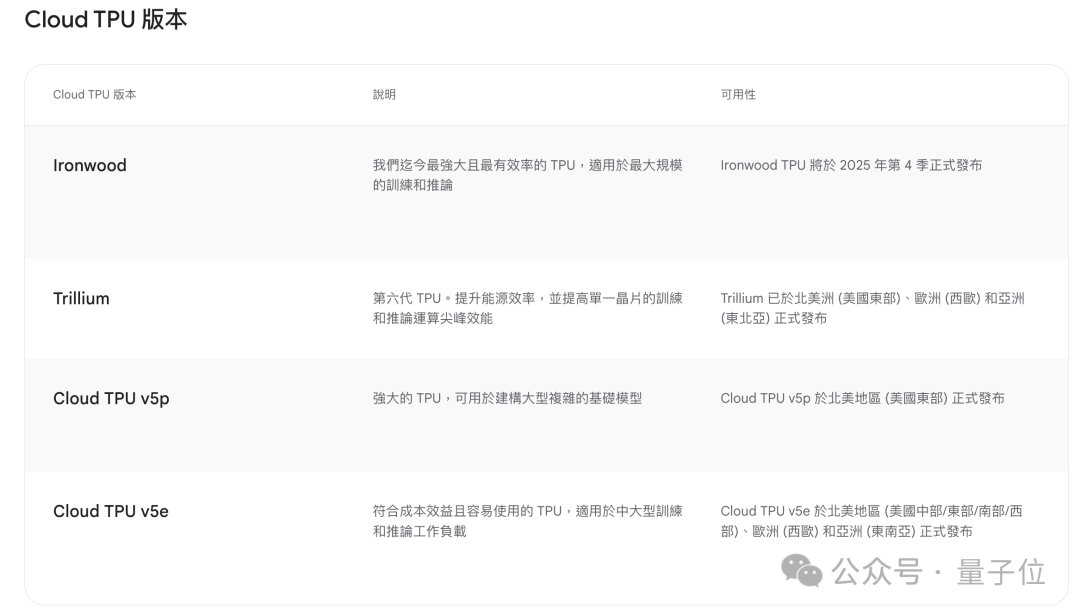
Task: Click the Cloud TPU v5p 北美地區 availability text
Action: pos(862,398)
